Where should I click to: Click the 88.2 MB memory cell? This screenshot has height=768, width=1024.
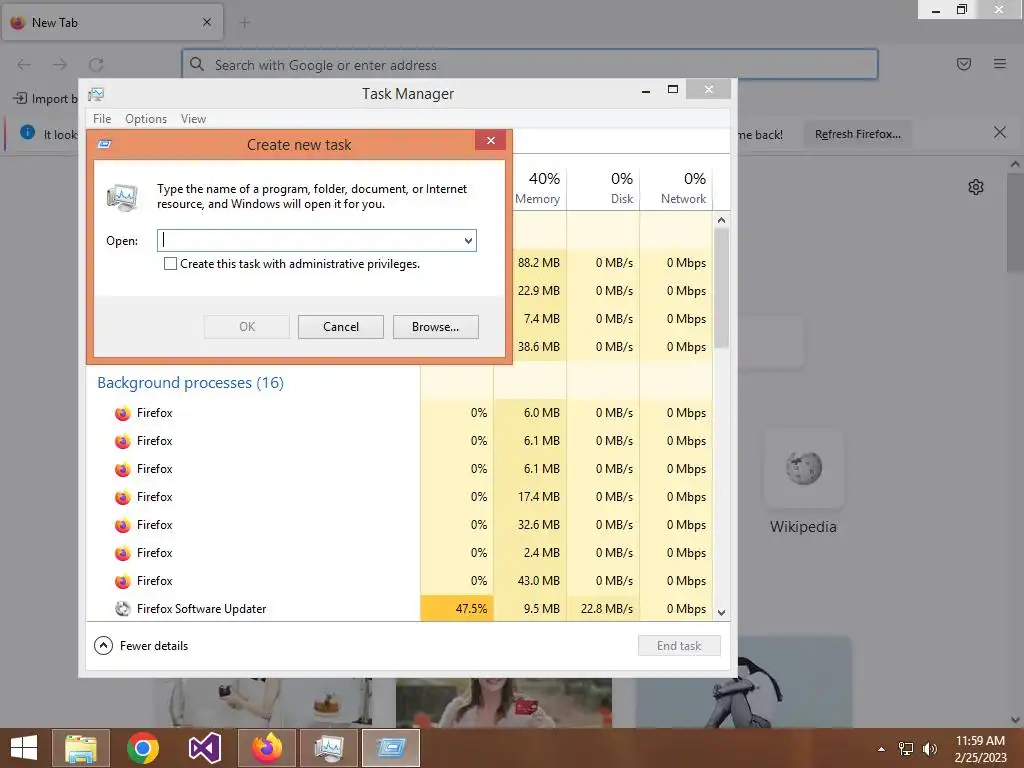click(x=538, y=263)
